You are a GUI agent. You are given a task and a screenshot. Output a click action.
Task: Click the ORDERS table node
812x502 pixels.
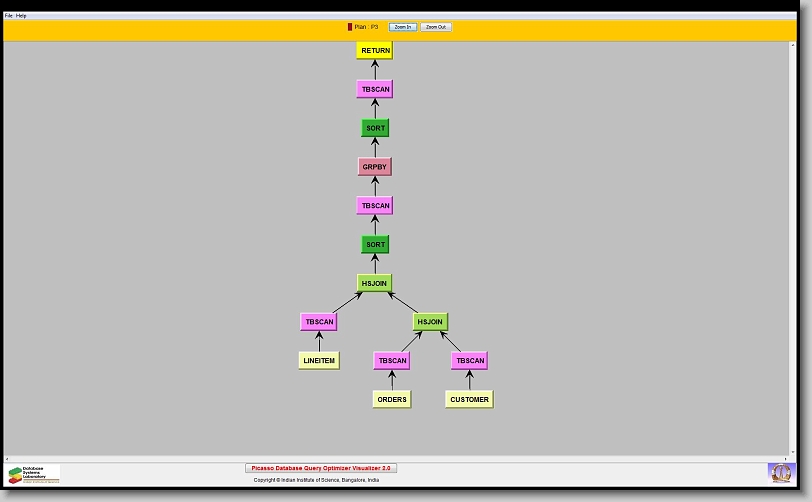[x=392, y=399]
